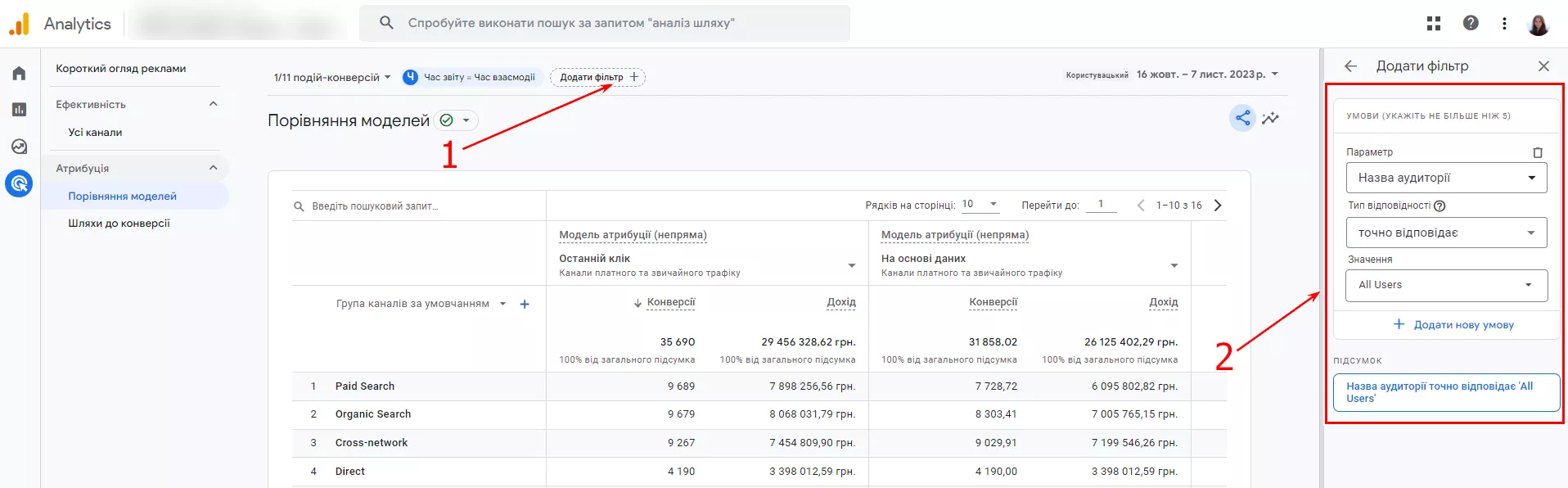The height and width of the screenshot is (488, 1568).
Task: Click the Додати фільтр chip
Action: tap(598, 77)
